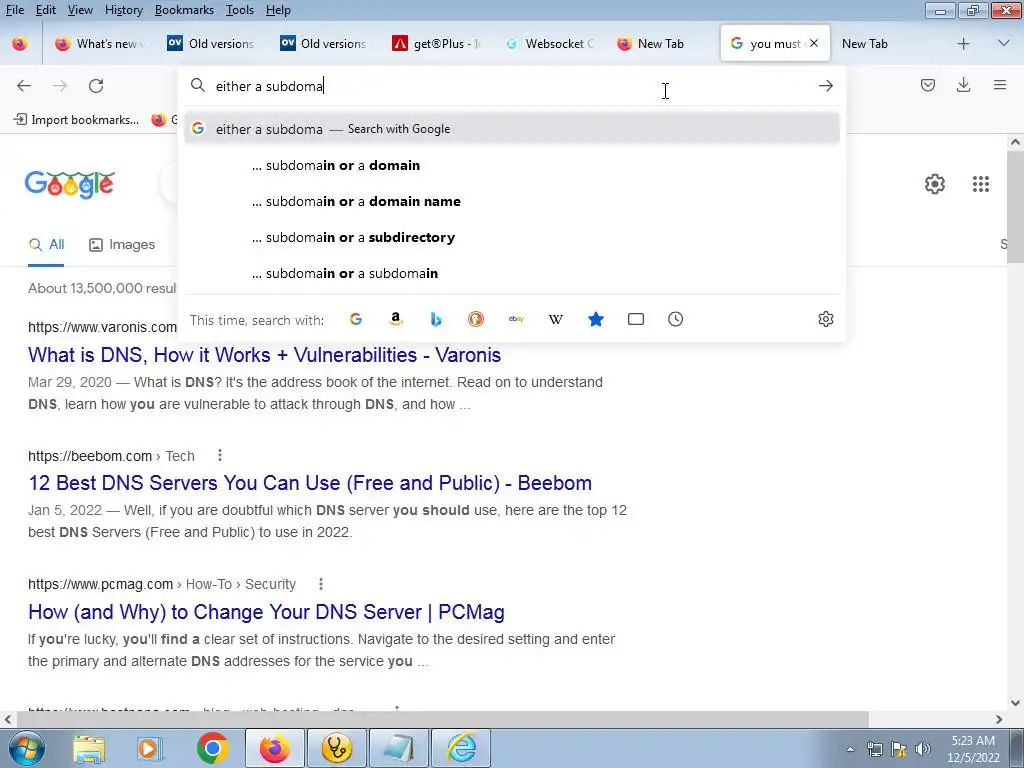Choose 'either a subdoma — Search with Google'

tap(512, 129)
